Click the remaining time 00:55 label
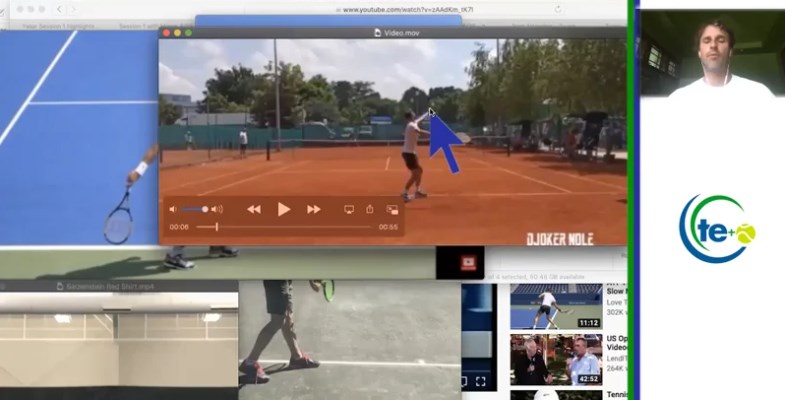 pos(388,227)
